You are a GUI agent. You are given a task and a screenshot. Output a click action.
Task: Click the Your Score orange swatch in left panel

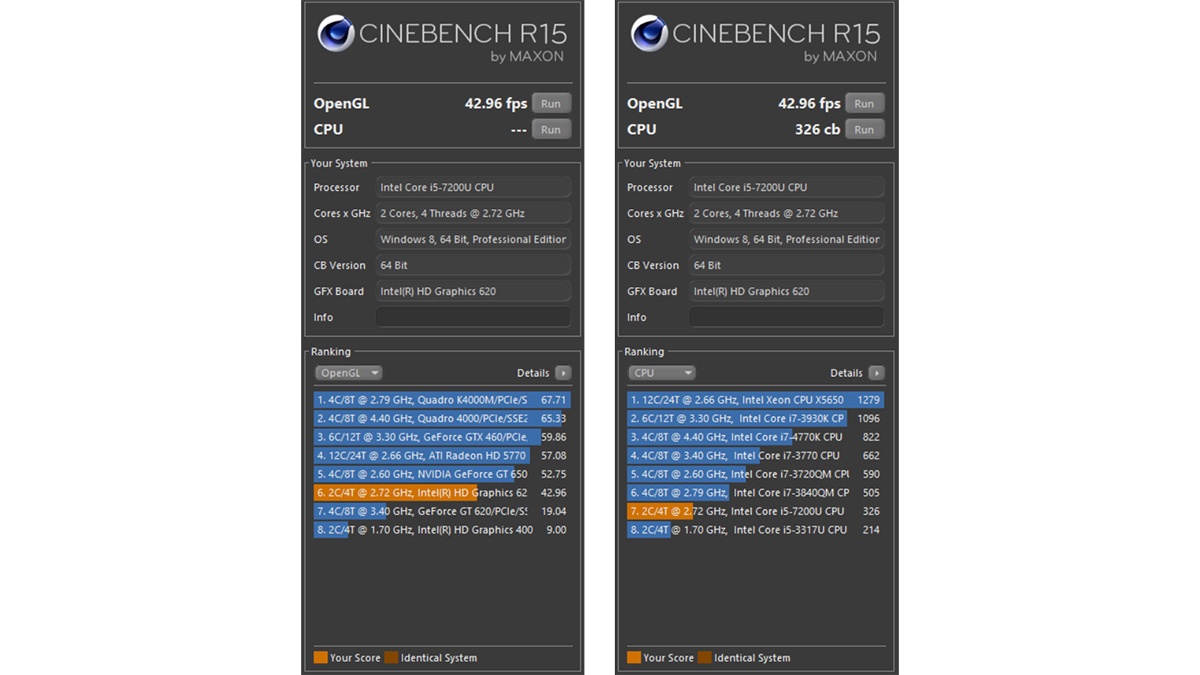[x=320, y=658]
